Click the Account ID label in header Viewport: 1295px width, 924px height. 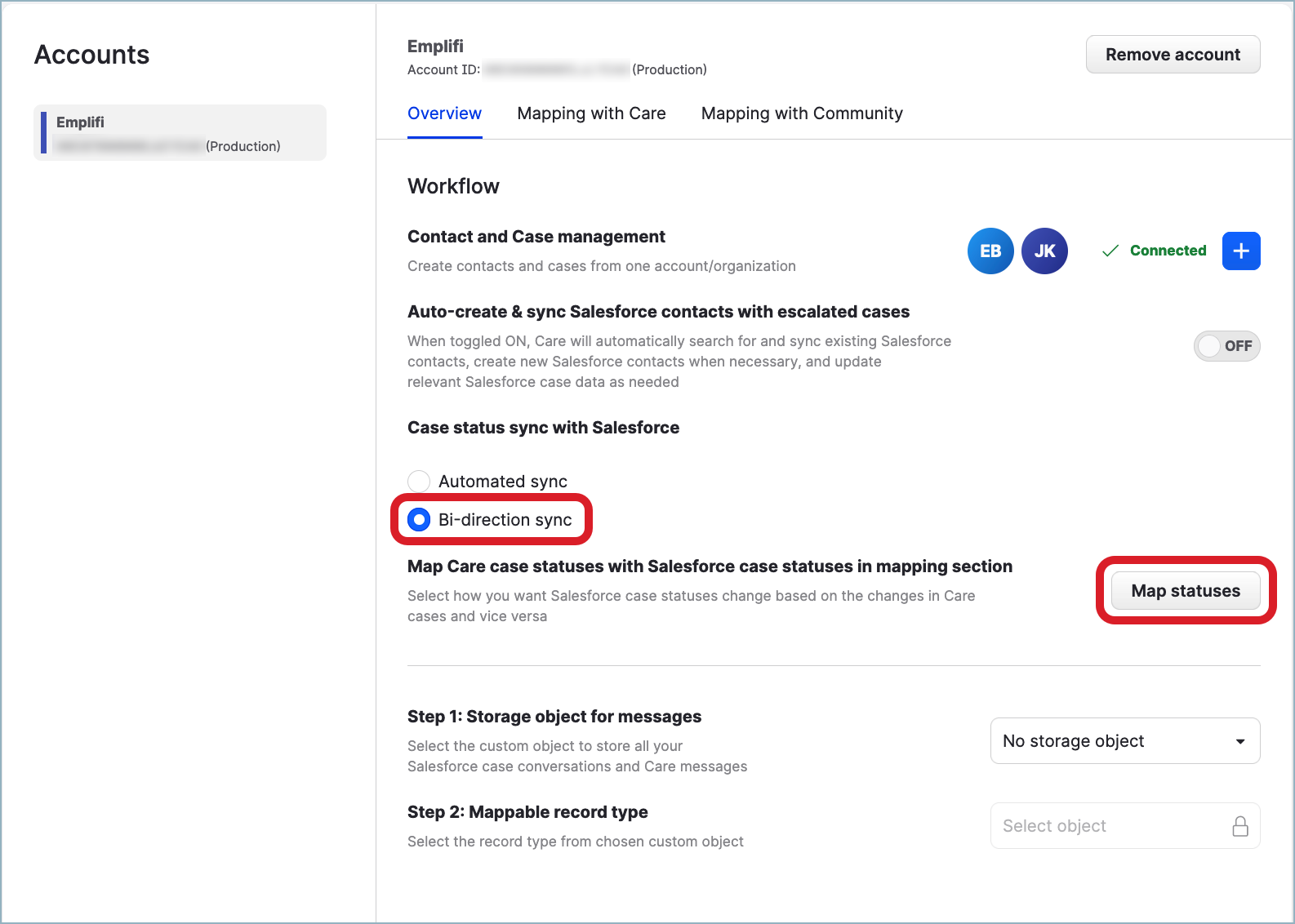[443, 70]
